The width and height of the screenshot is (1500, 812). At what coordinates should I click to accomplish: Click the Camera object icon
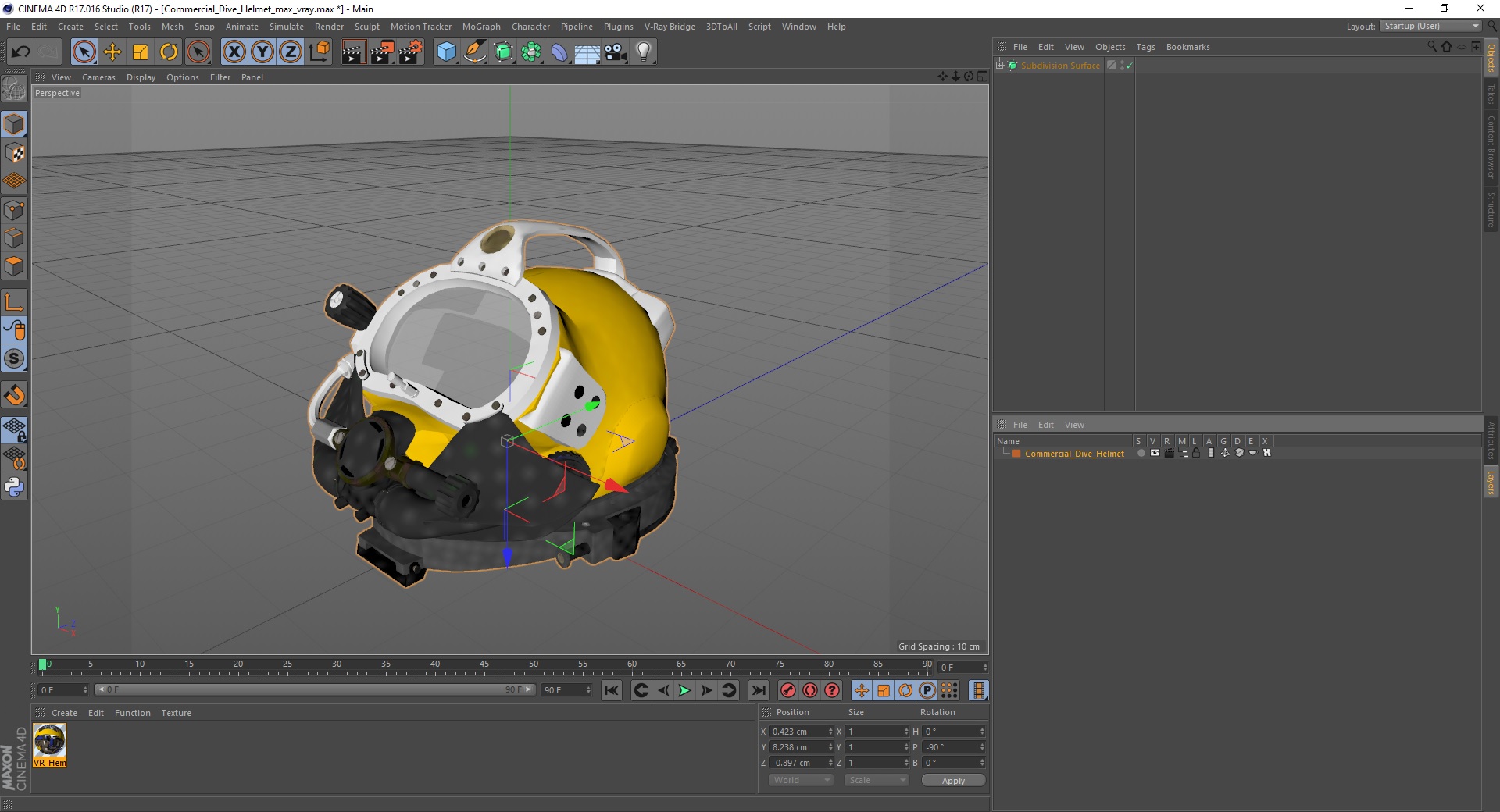click(x=616, y=52)
